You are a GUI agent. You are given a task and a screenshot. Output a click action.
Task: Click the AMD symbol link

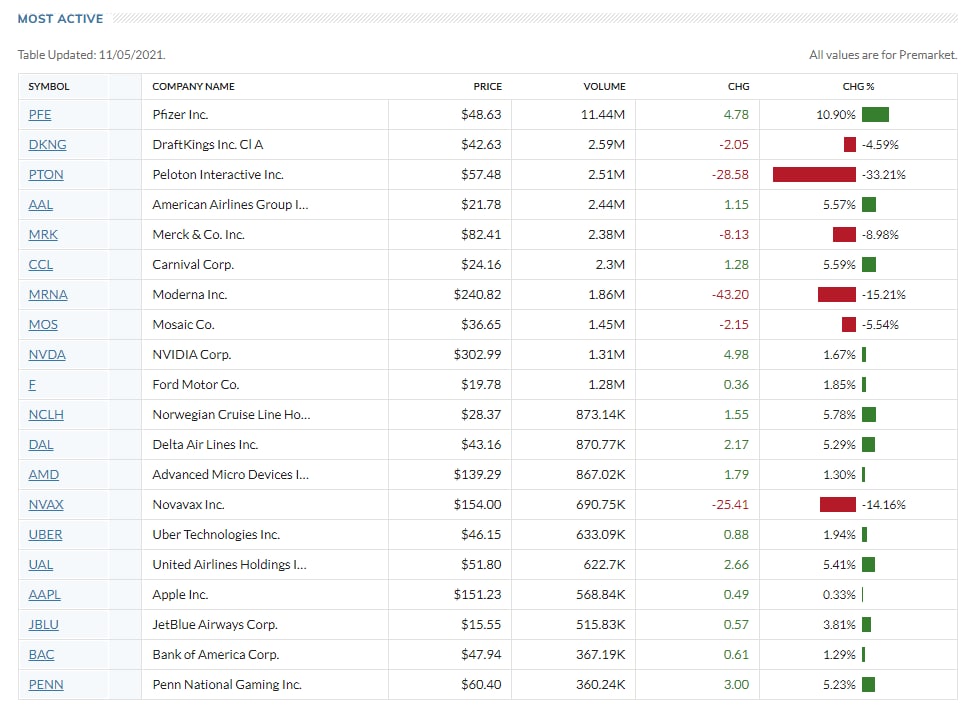pos(43,474)
